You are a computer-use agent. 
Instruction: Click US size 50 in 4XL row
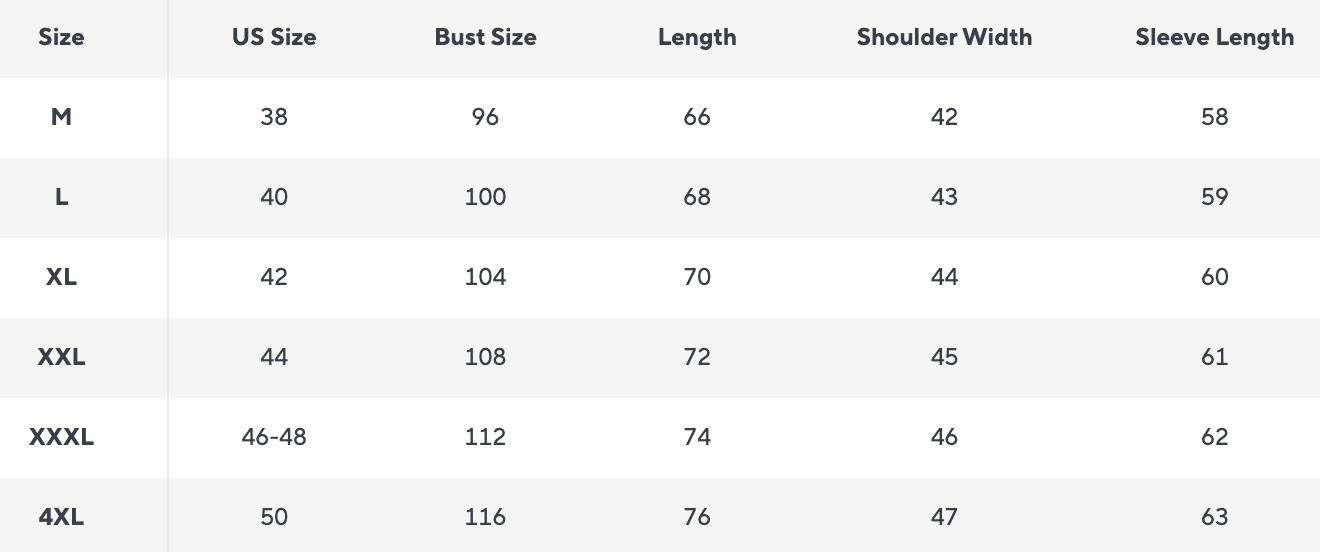pos(274,517)
